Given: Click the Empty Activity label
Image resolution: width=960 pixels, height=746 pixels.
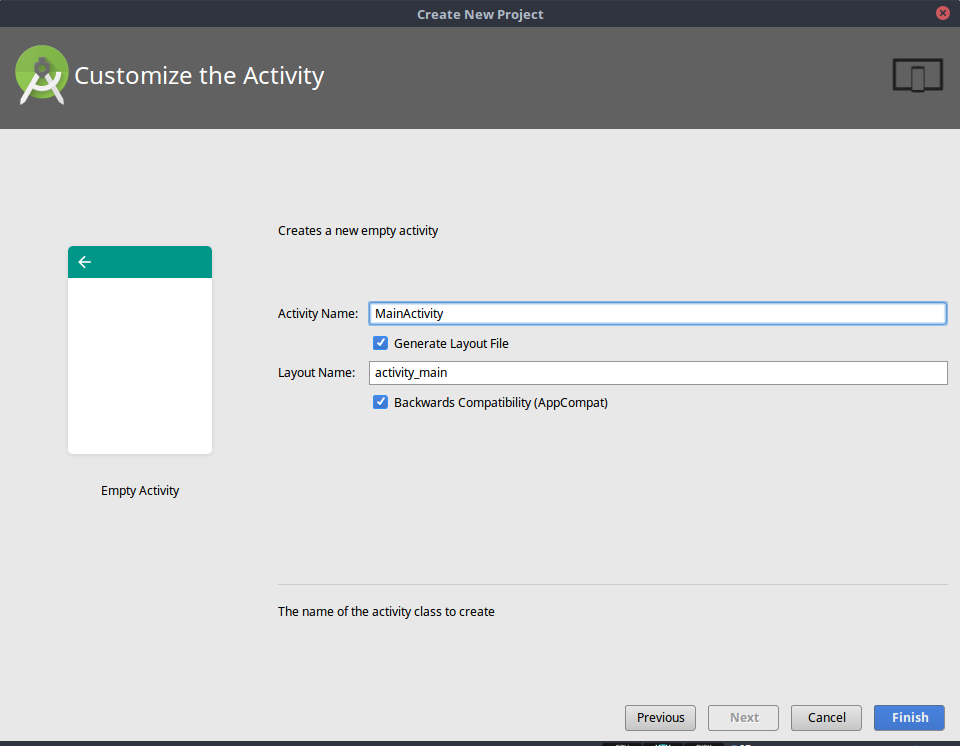Looking at the screenshot, I should click(x=139, y=490).
